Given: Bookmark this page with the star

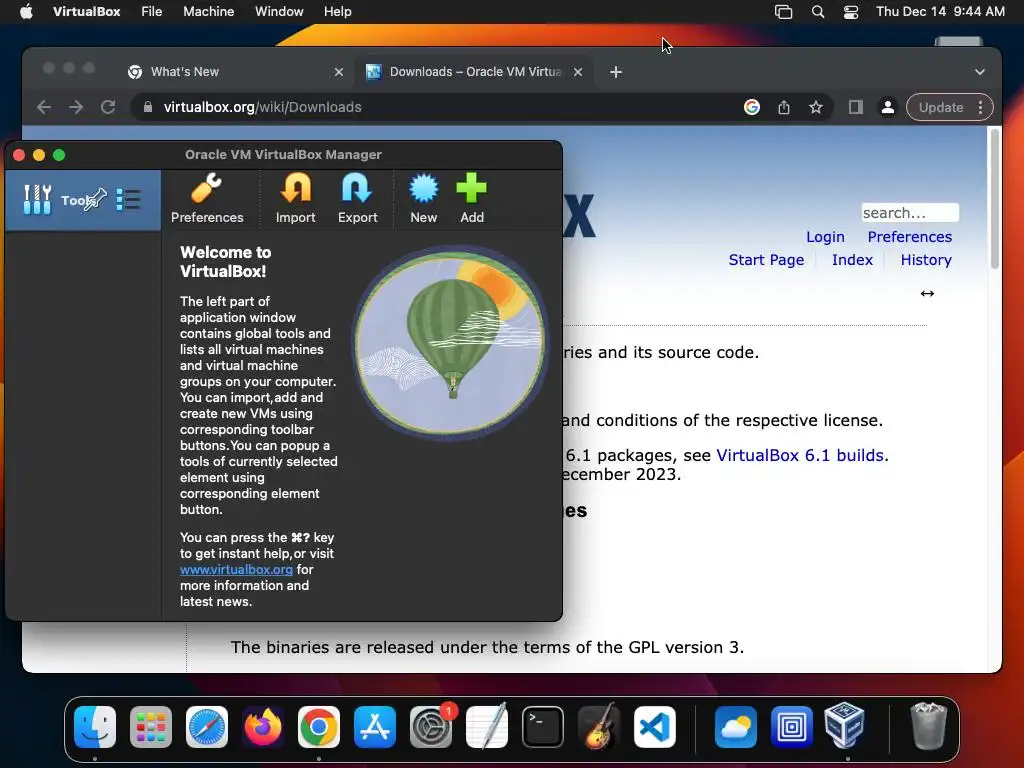Looking at the screenshot, I should click(x=816, y=107).
